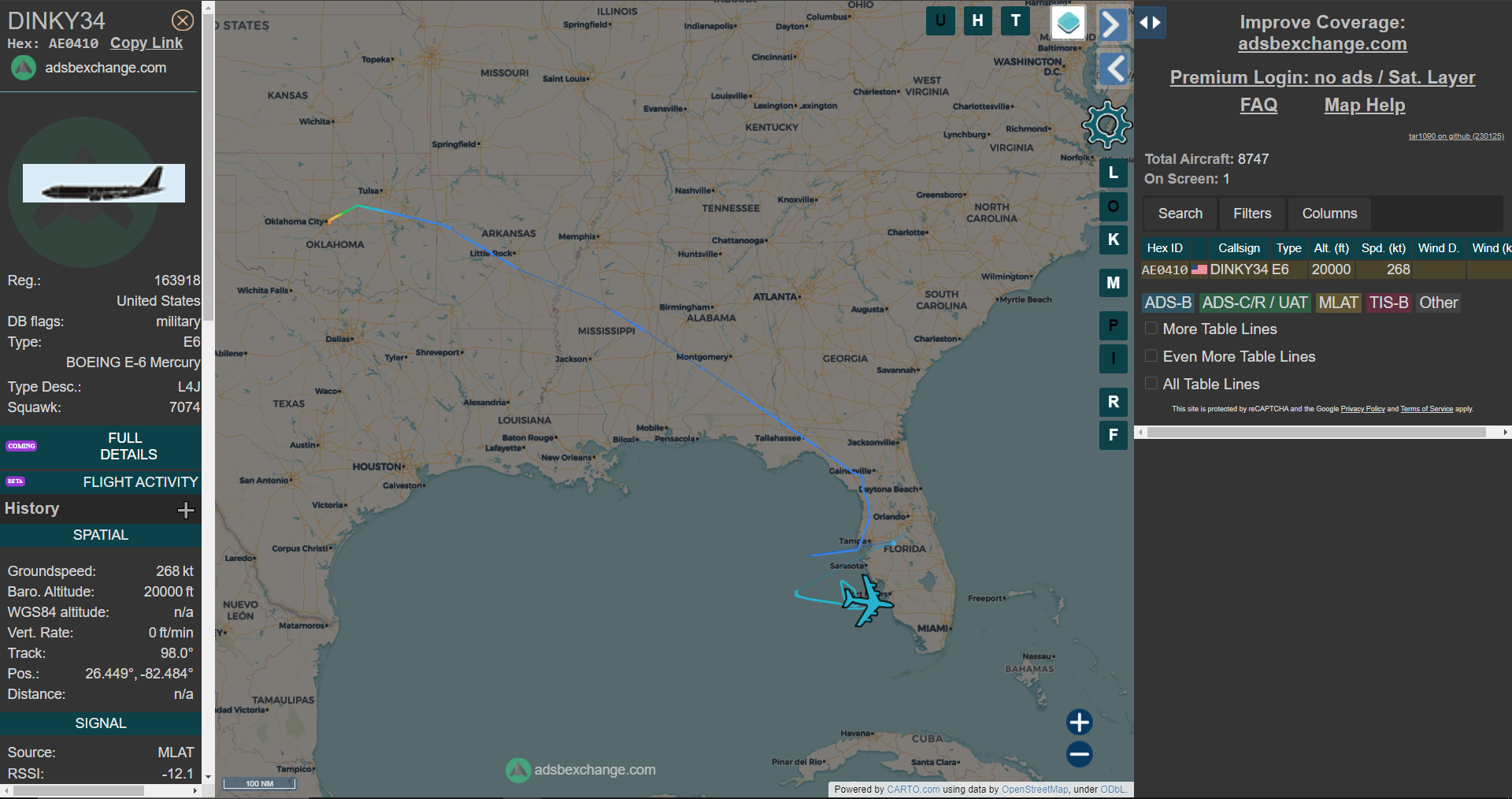Image resolution: width=1512 pixels, height=799 pixels.
Task: Open map settings gear icon
Action: [1107, 124]
